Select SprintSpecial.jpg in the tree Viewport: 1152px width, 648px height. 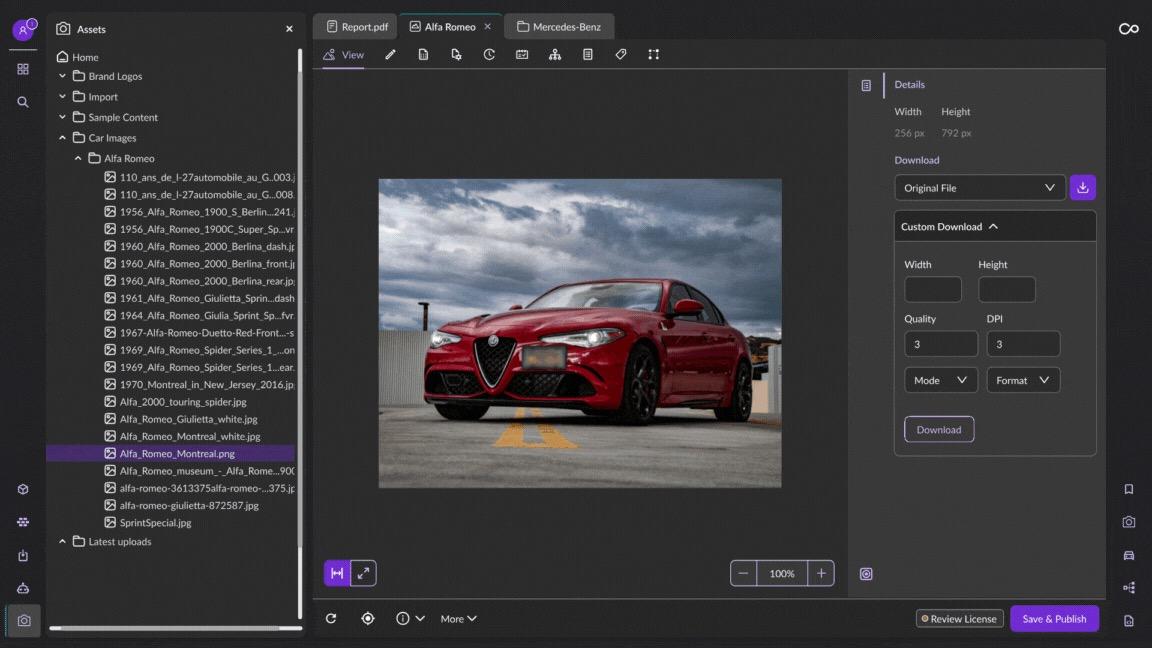155,522
